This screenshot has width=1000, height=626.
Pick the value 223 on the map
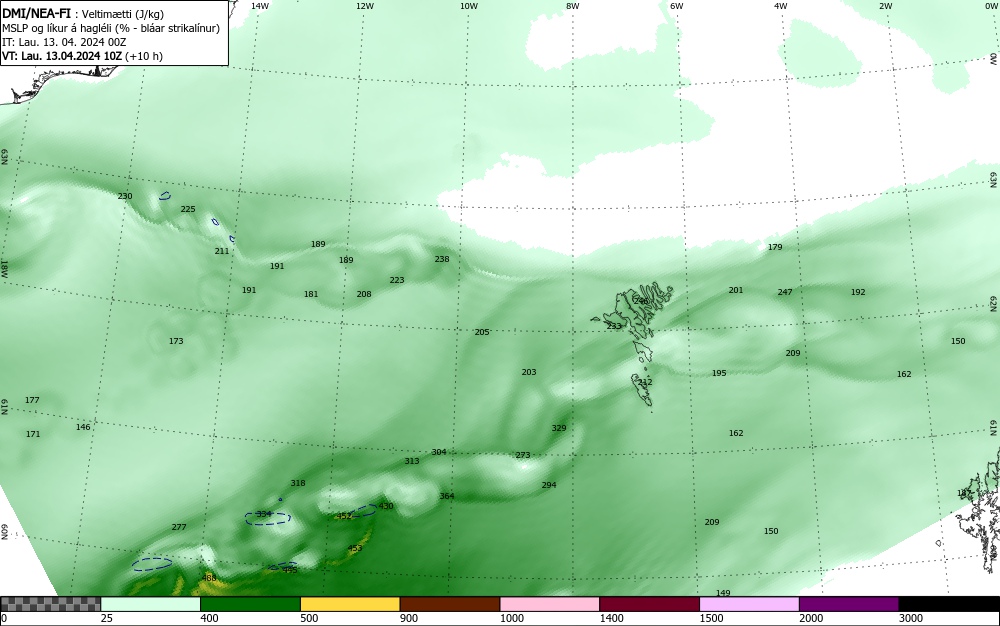coord(397,280)
